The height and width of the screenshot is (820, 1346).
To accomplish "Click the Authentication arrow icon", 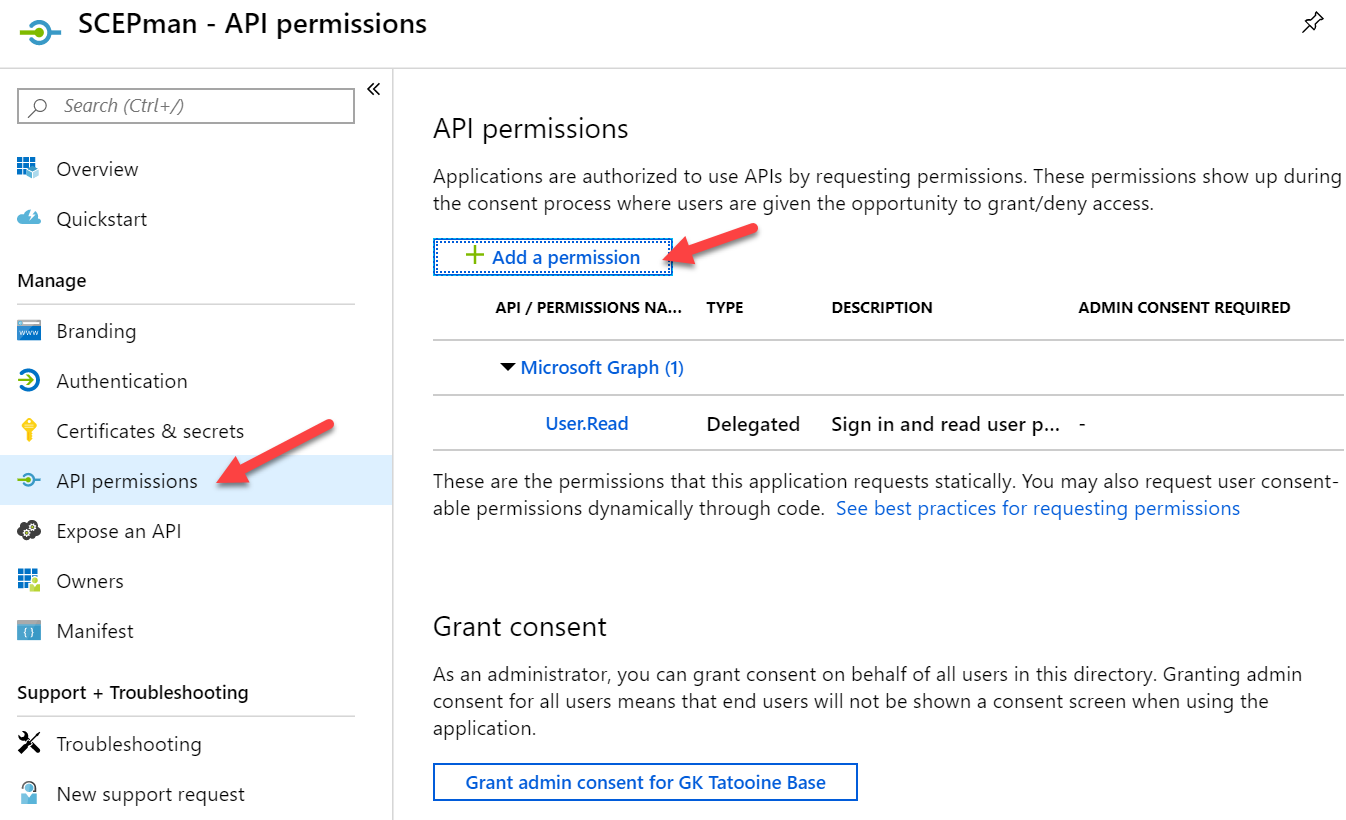I will click(29, 381).
